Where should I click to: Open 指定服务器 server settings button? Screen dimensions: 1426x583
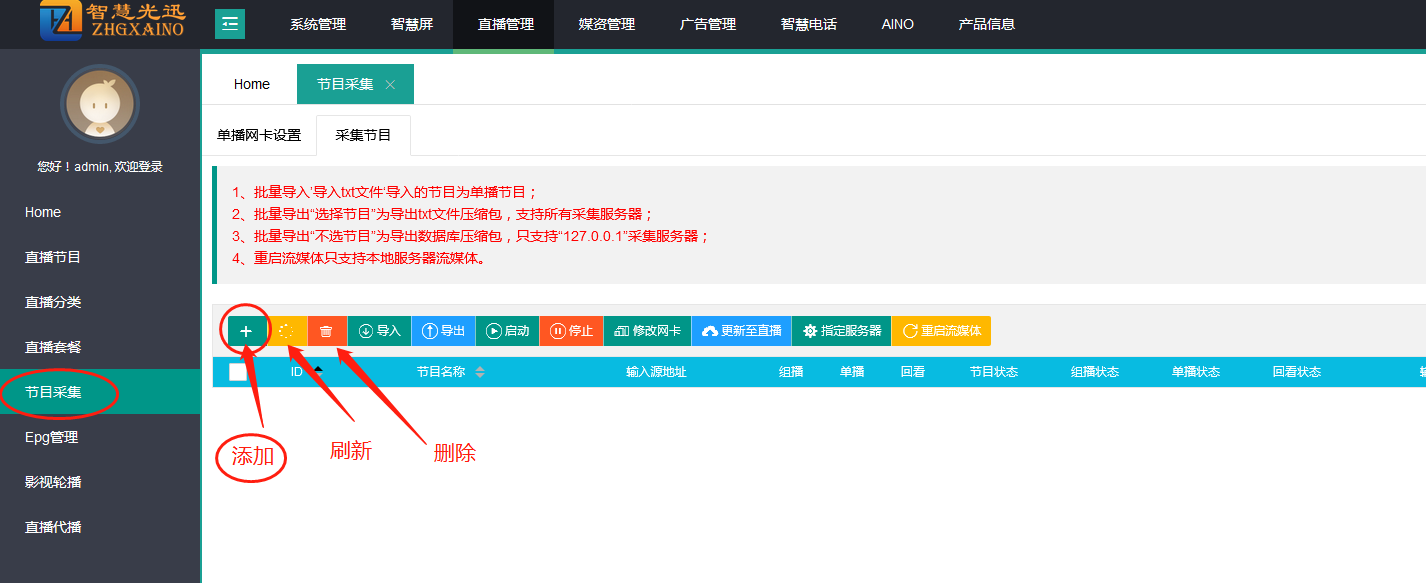click(x=841, y=331)
